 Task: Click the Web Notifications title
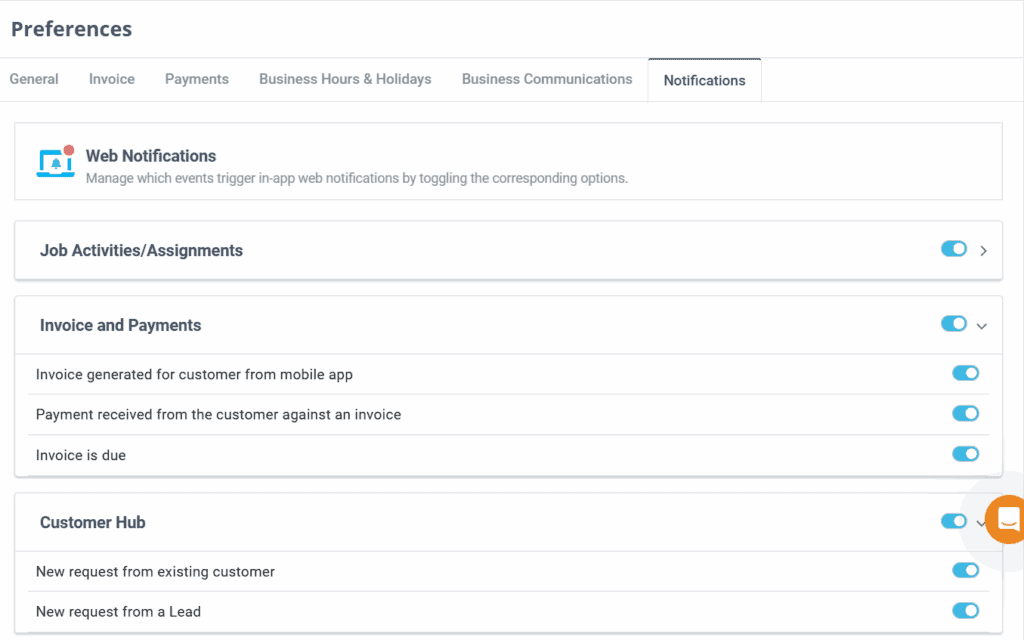[x=151, y=156]
